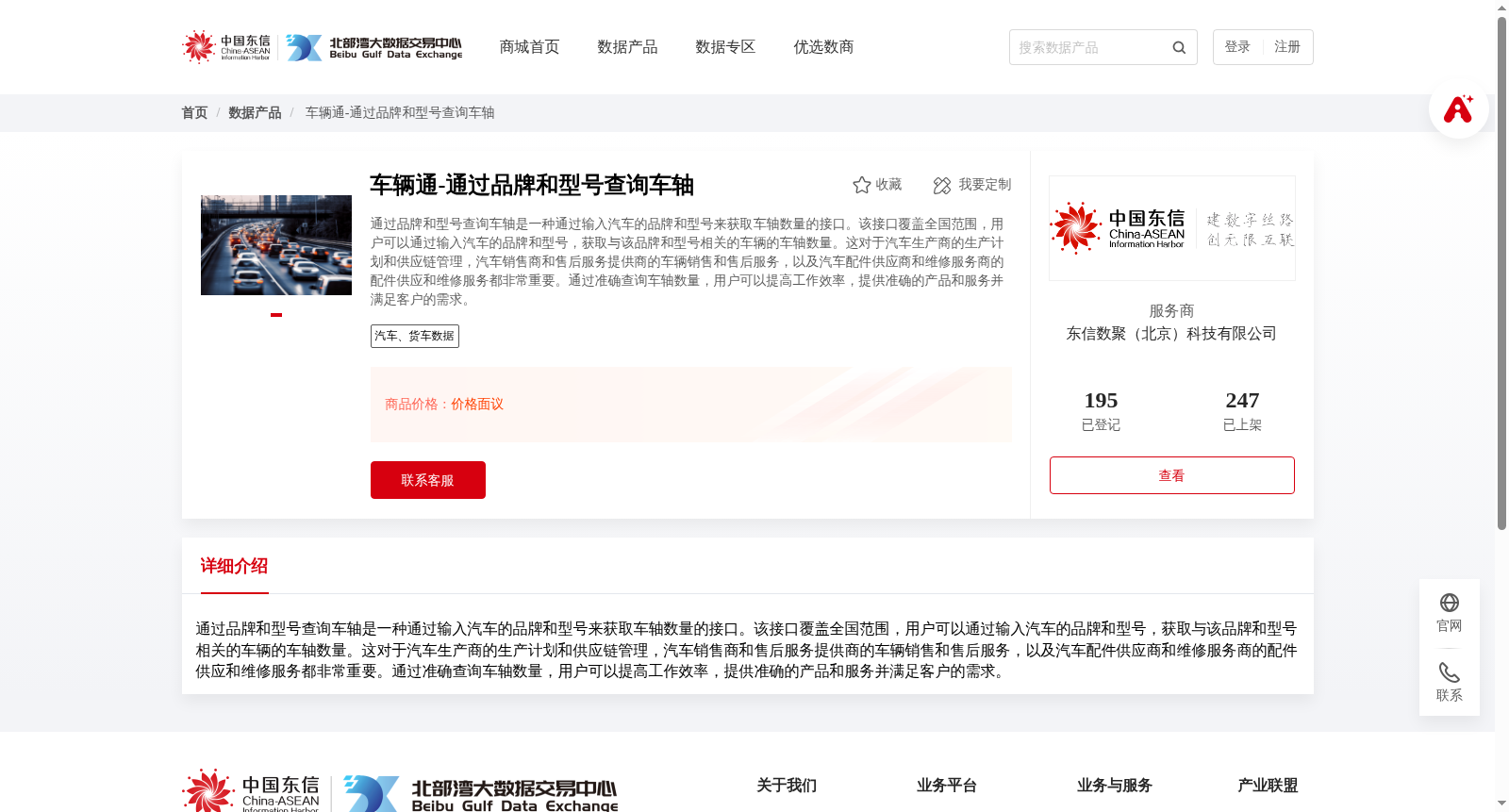Screen dimensions: 1509x812
Task: Open 商城首页 in the navigation
Action: click(529, 47)
